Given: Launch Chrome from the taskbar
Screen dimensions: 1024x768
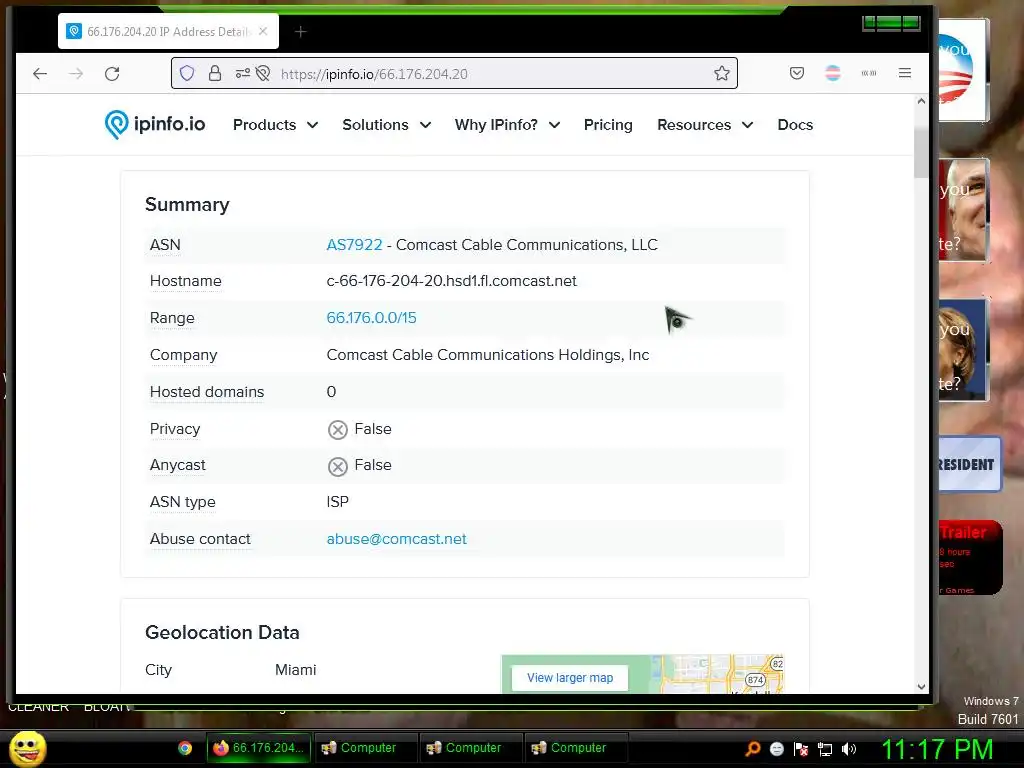Looking at the screenshot, I should (185, 748).
